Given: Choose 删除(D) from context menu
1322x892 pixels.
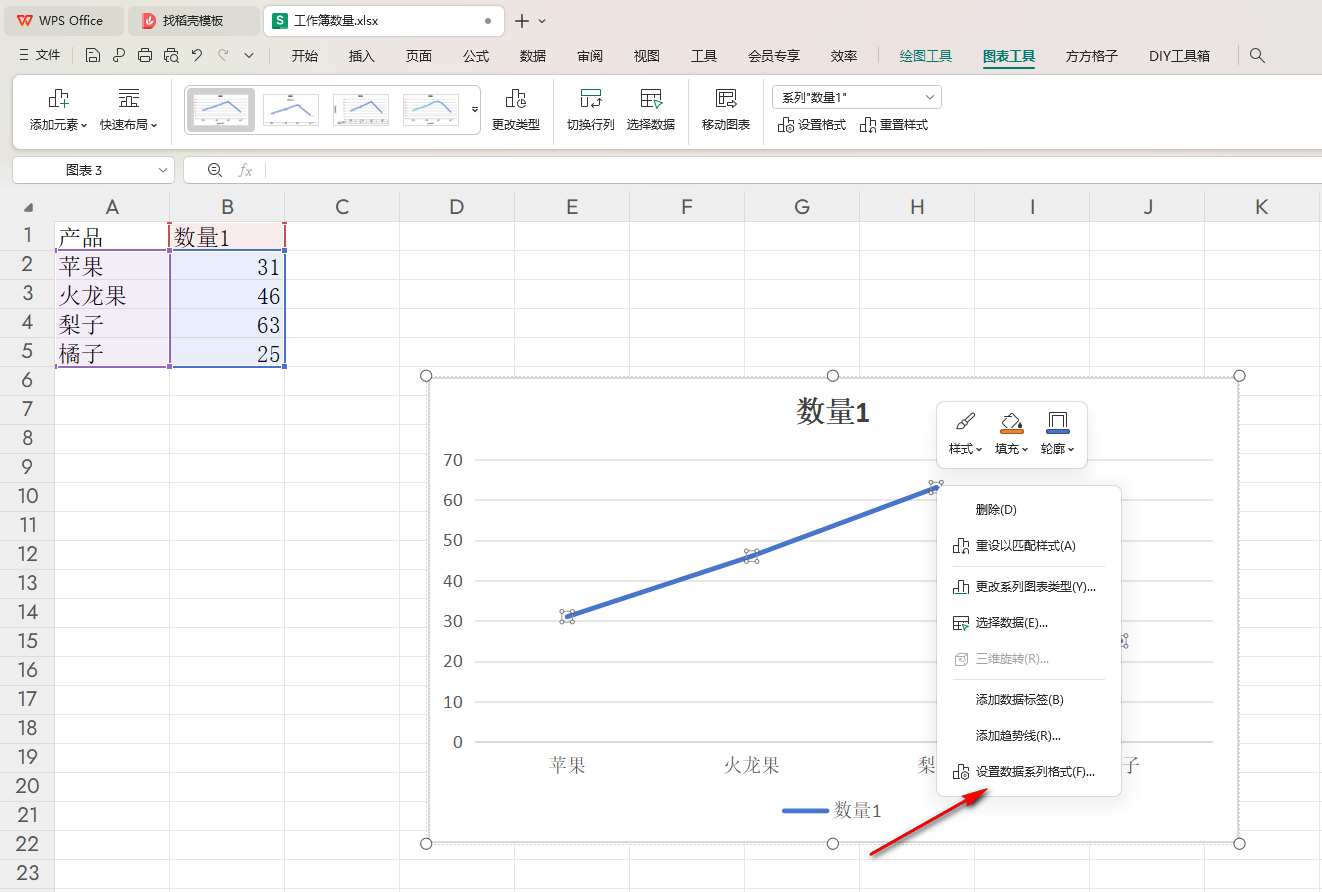Looking at the screenshot, I should tap(1029, 510).
